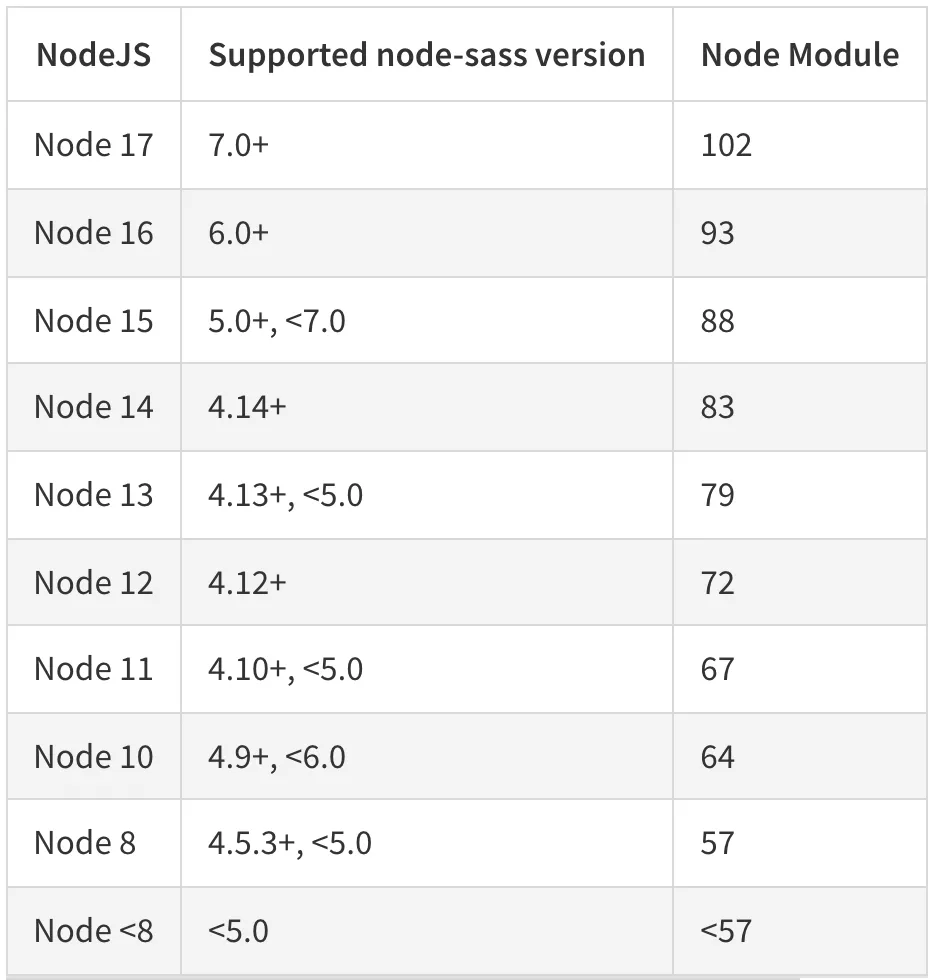The width and height of the screenshot is (936, 980).
Task: Click the NodeJS column header
Action: (94, 55)
